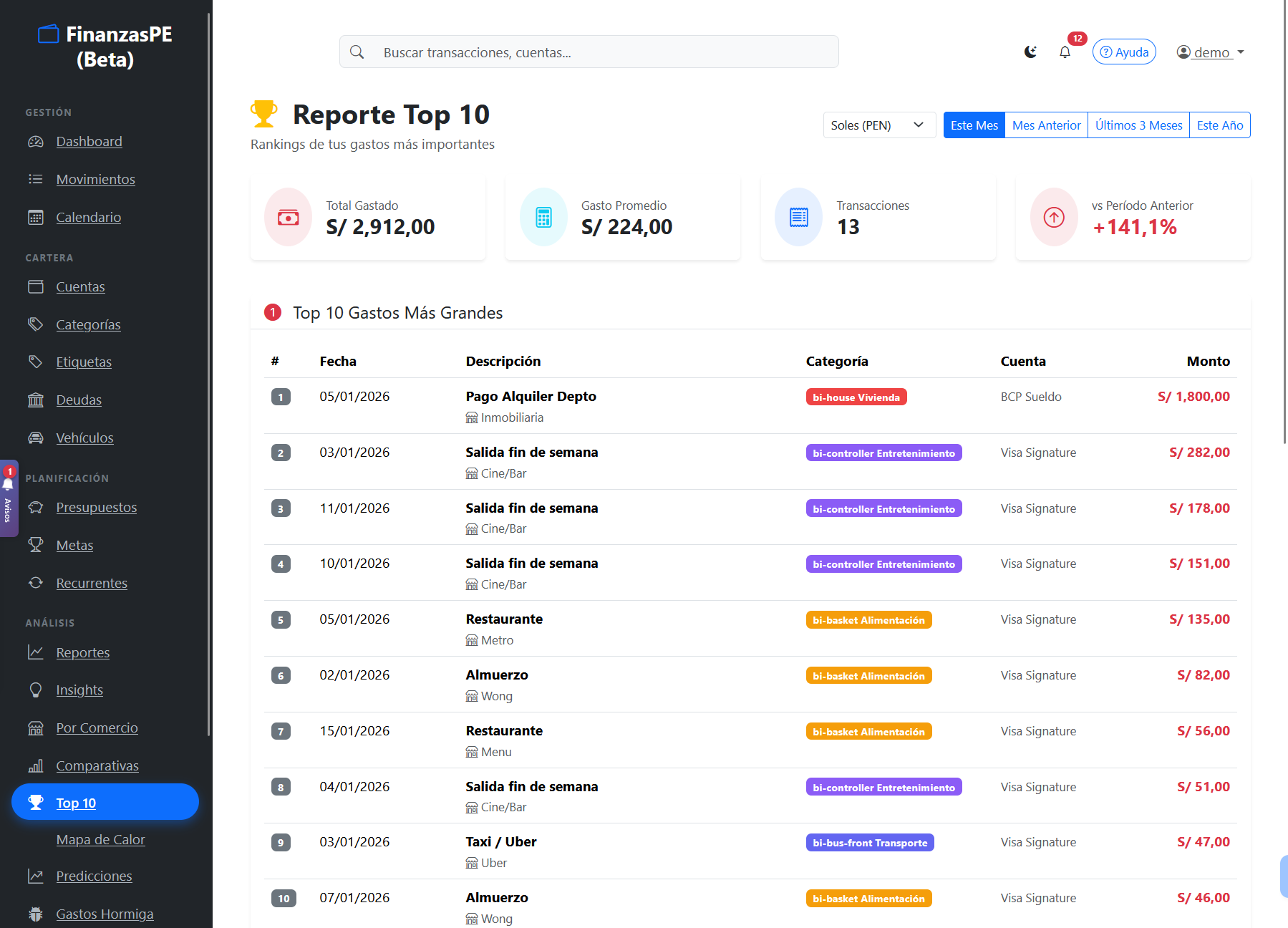
Task: Click the S/ 1,800,00 amount
Action: click(x=1193, y=396)
